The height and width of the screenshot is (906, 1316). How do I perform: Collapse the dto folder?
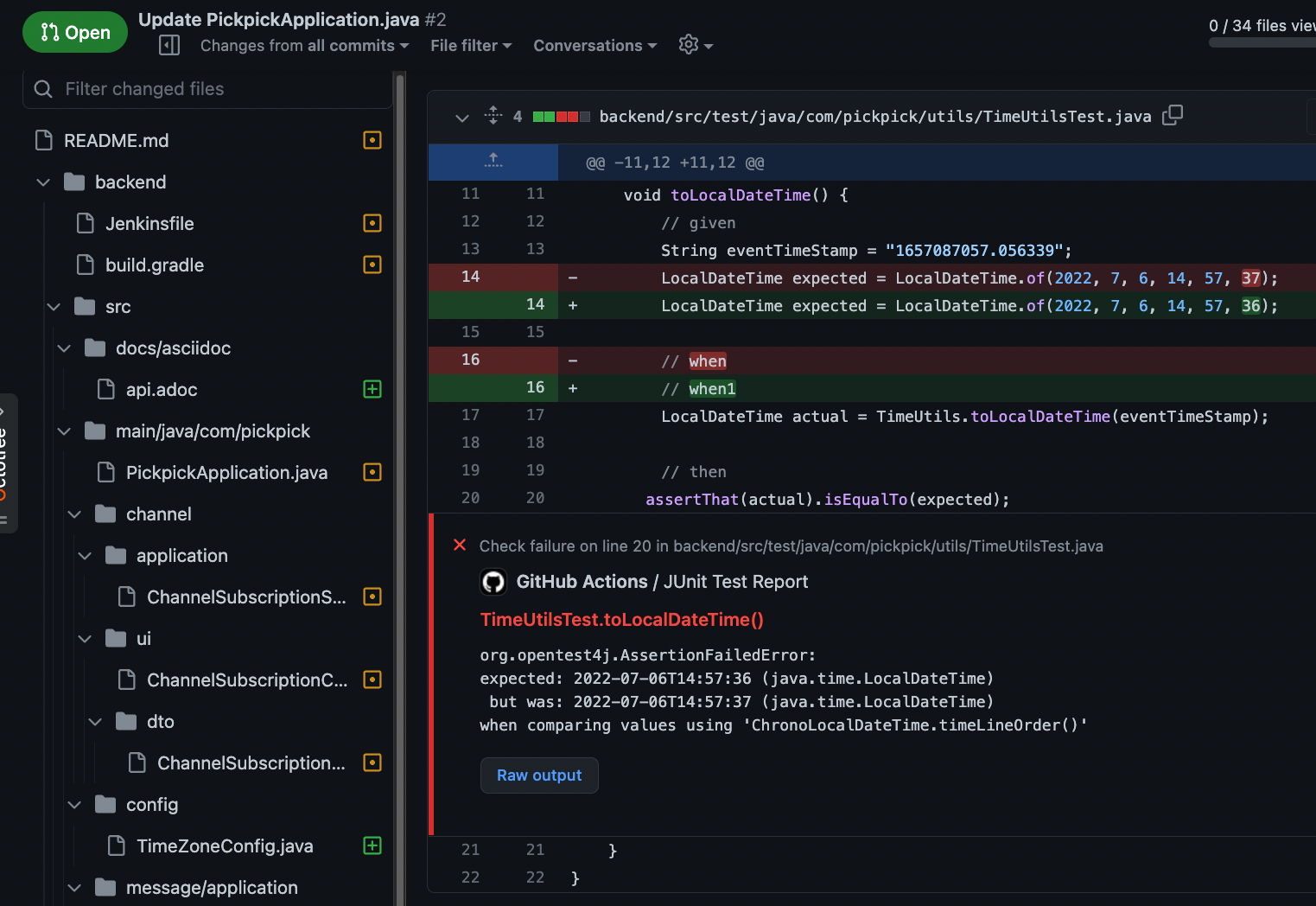click(x=95, y=722)
